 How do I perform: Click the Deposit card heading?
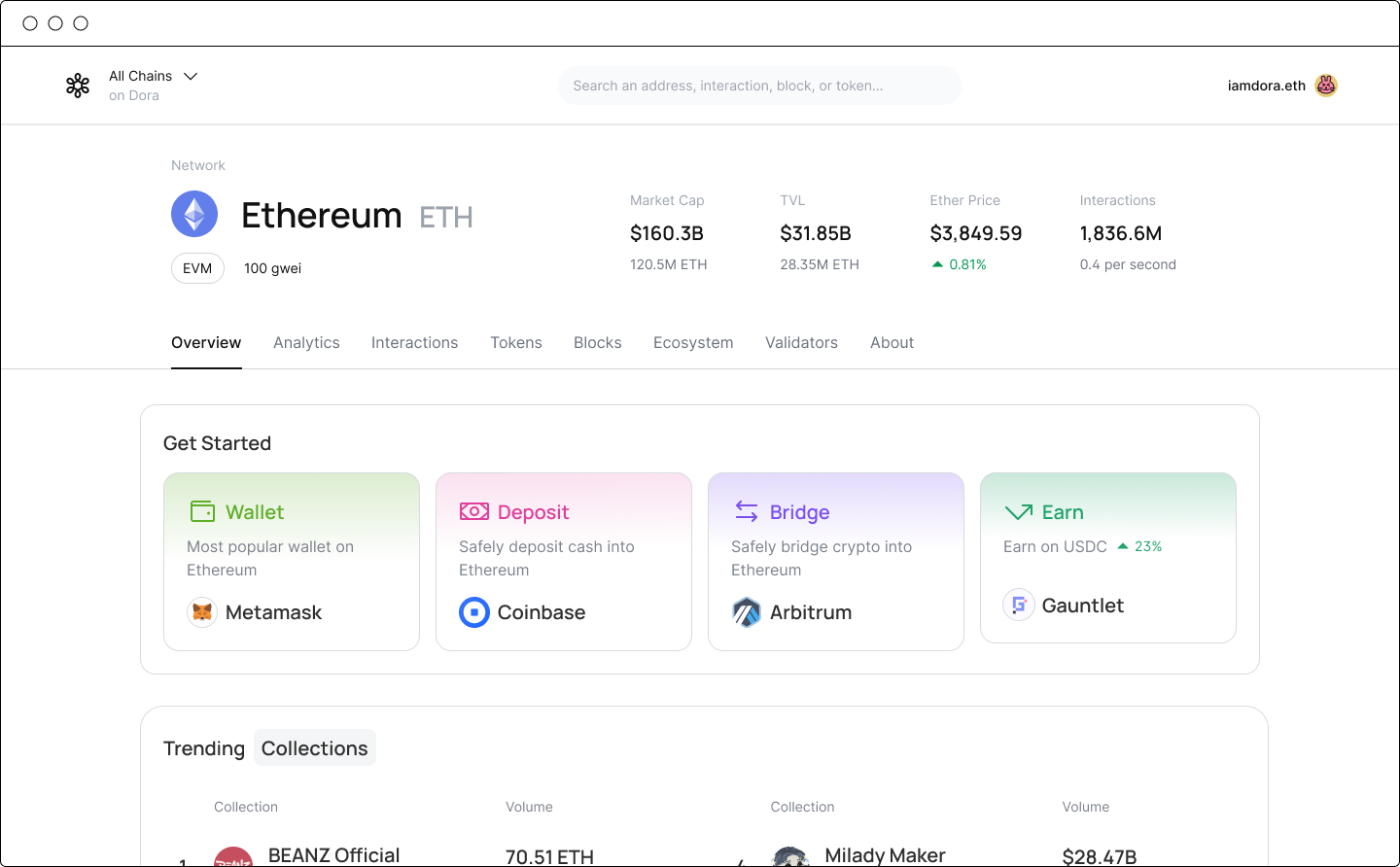point(533,512)
